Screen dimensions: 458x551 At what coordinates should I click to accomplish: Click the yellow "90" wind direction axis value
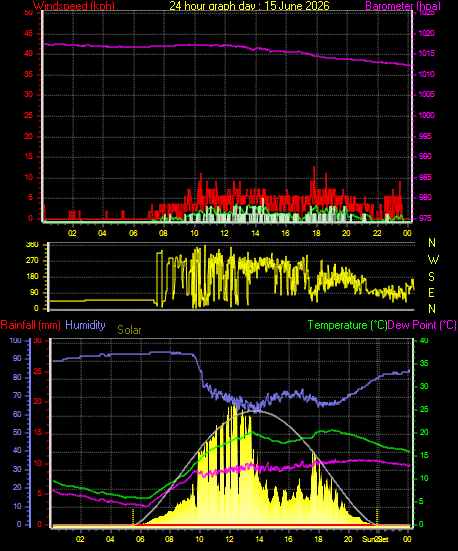[35, 293]
